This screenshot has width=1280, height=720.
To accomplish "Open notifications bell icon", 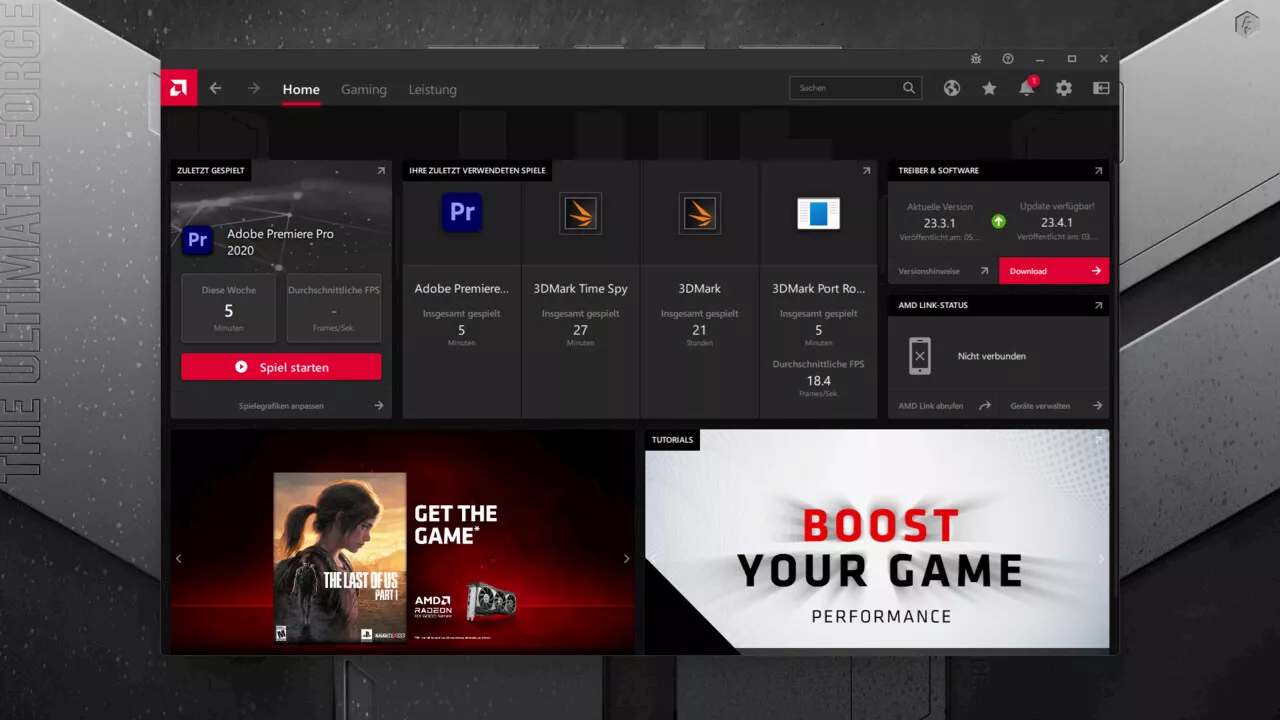I will click(1026, 88).
